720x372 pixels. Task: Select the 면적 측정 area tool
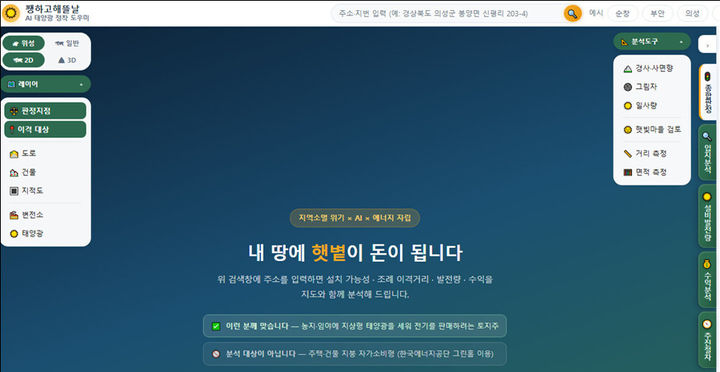[652, 172]
